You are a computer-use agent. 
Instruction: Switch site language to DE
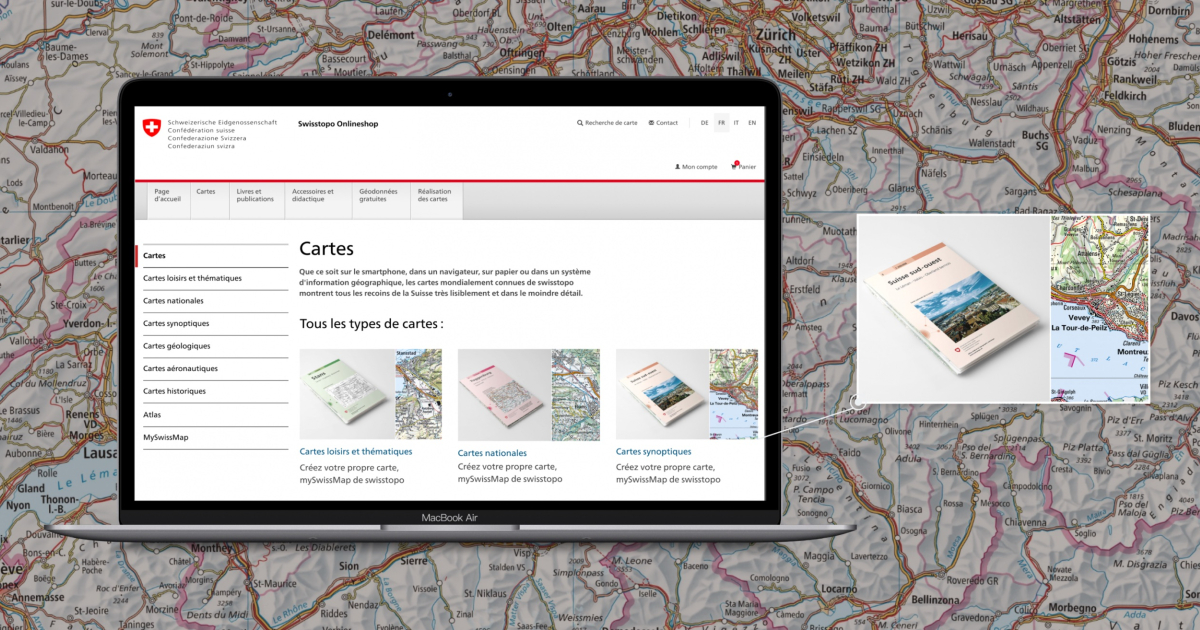tap(706, 122)
